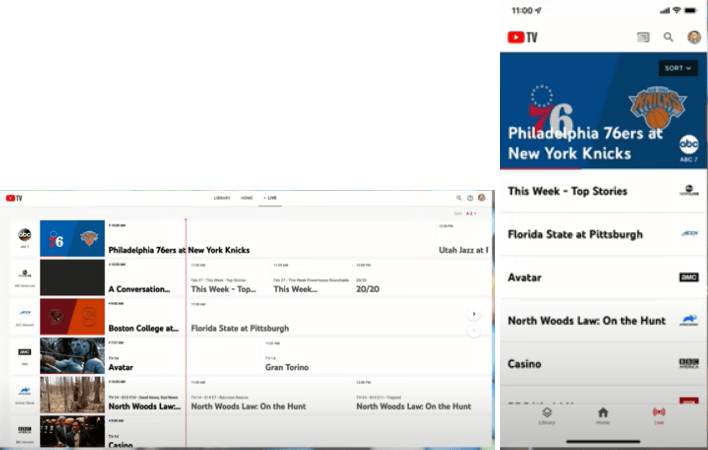Open the SORT dropdown in the mobile app
This screenshot has width=708, height=450.
click(678, 68)
